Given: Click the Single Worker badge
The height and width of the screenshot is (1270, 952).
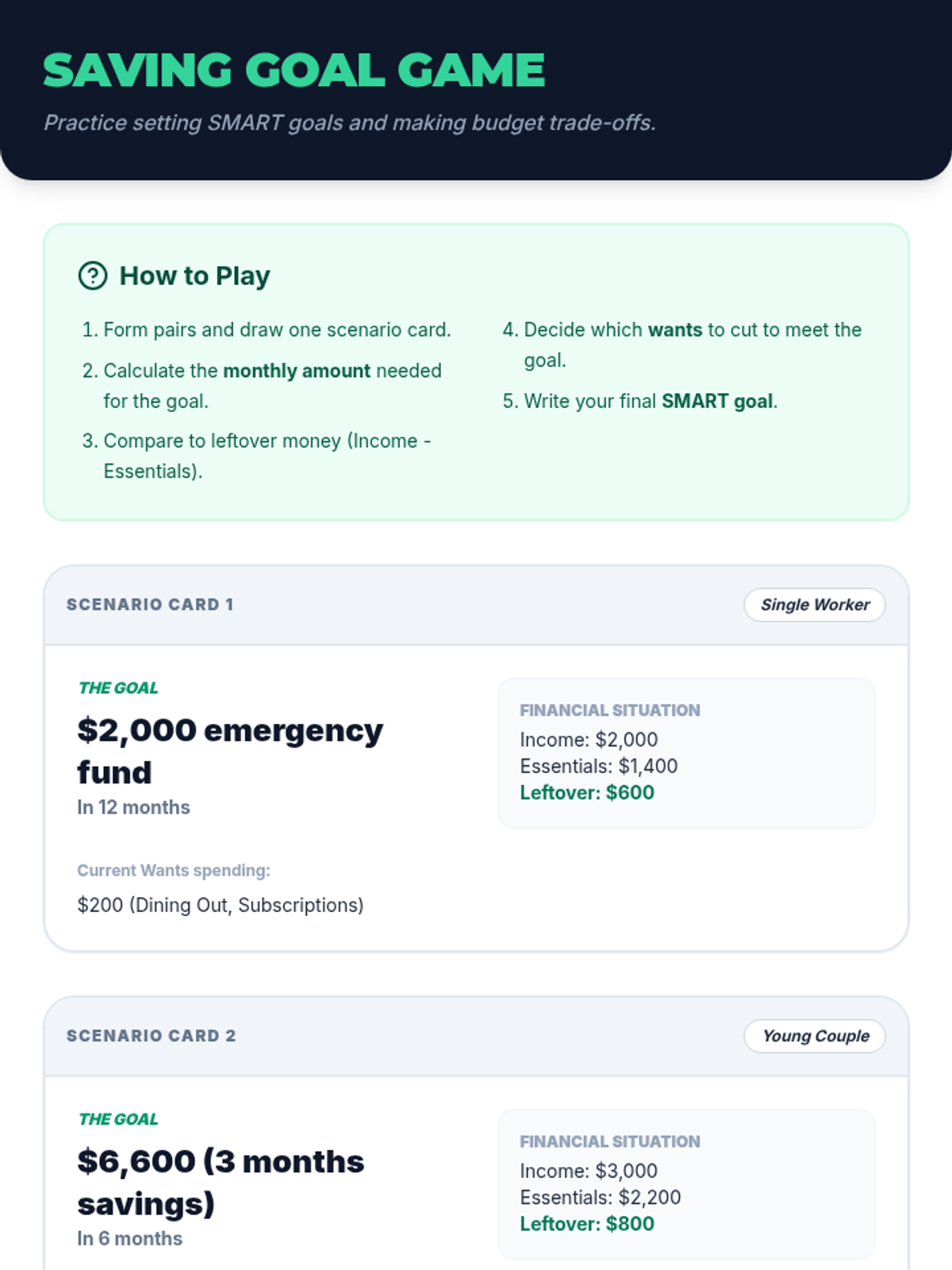Looking at the screenshot, I should (x=814, y=605).
